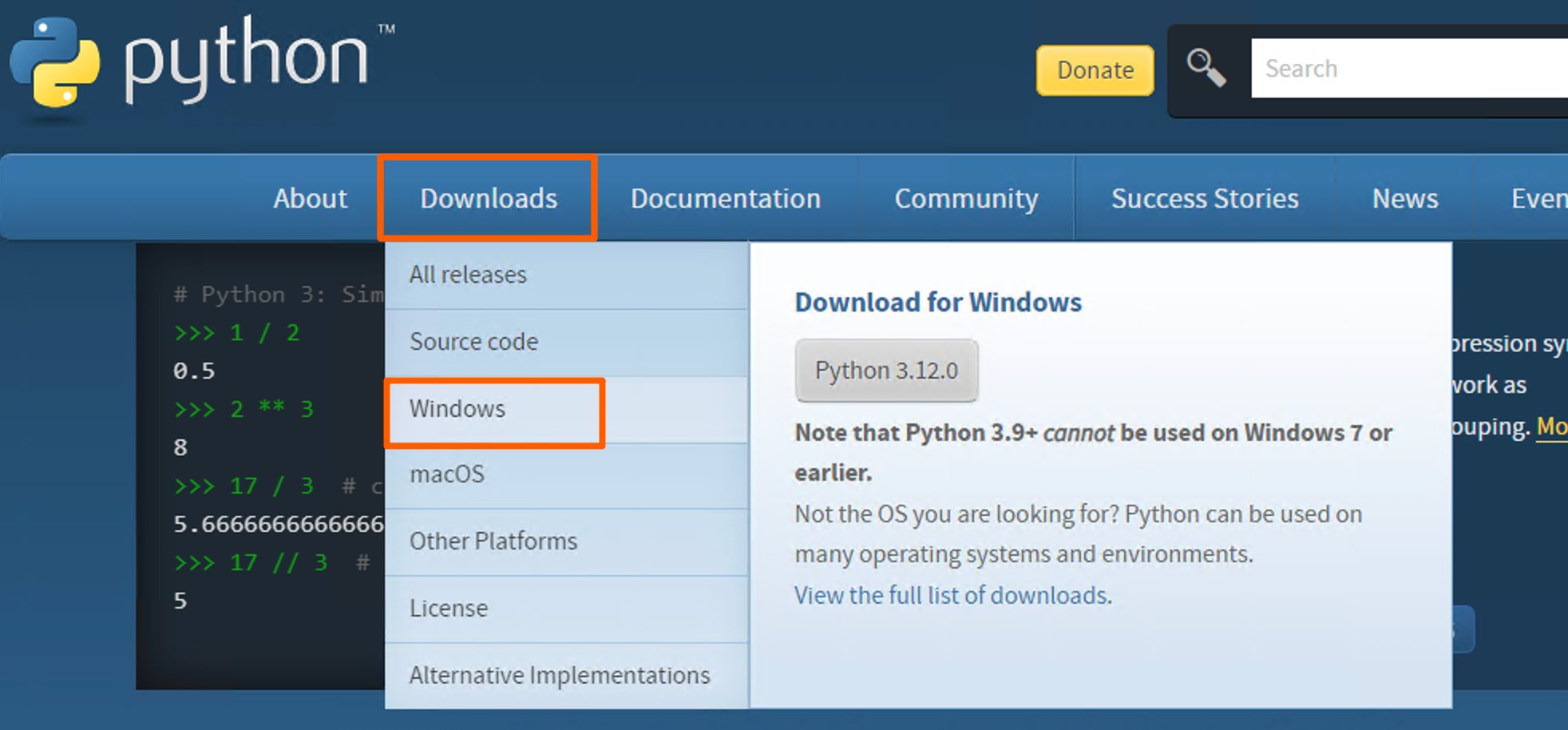Screen dimensions: 1568x730
Task: Click the Python logo icon
Action: click(56, 64)
